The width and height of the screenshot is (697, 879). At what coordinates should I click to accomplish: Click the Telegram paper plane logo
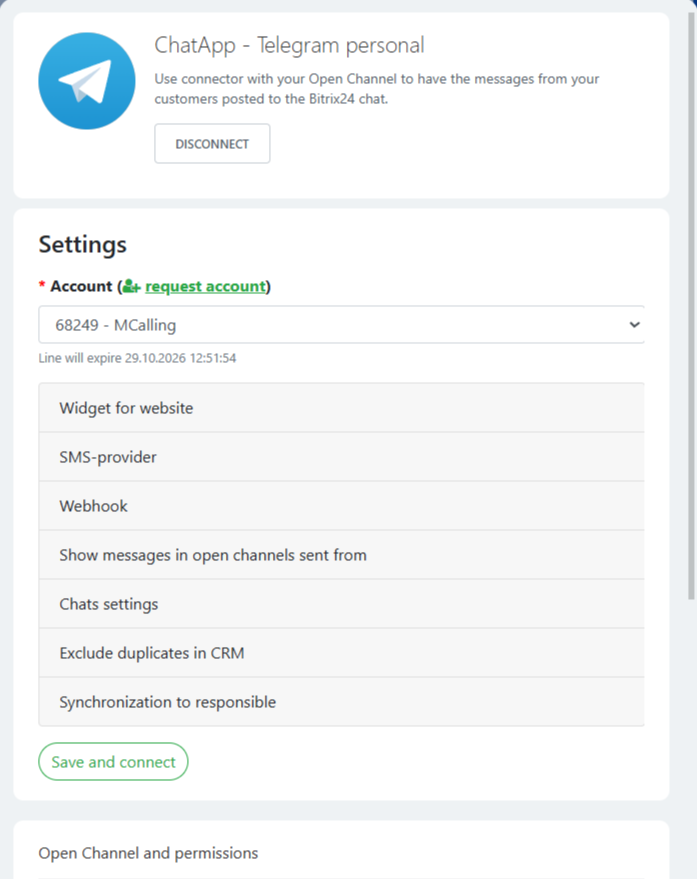(86, 81)
